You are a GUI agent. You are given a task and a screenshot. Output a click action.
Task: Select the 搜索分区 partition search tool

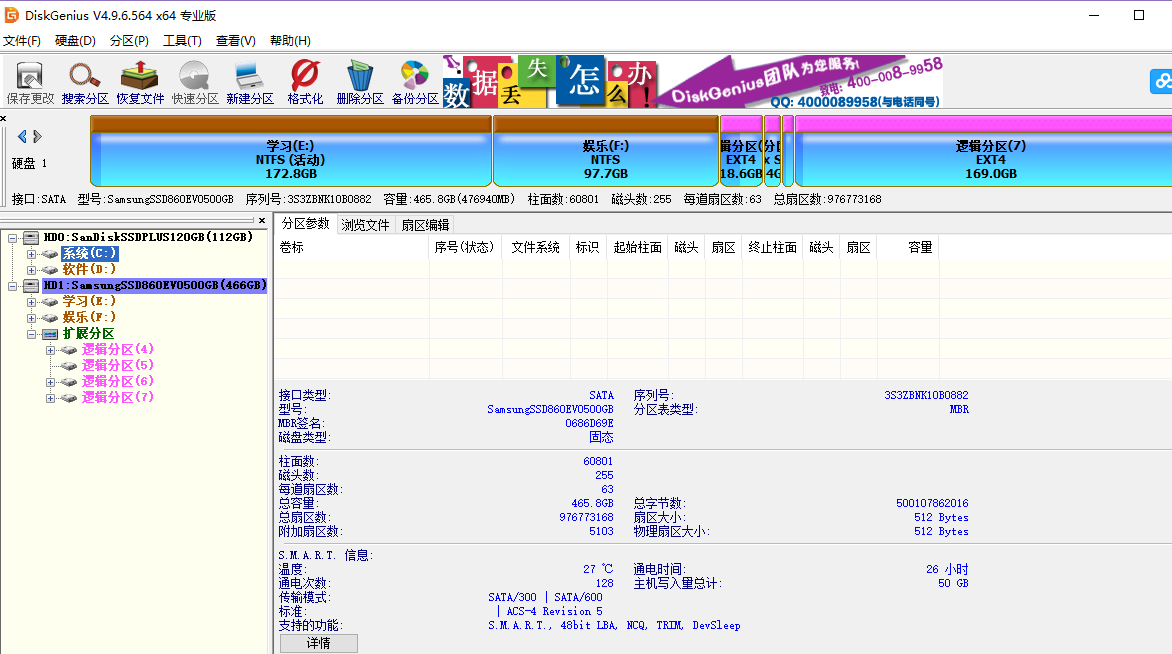(84, 78)
